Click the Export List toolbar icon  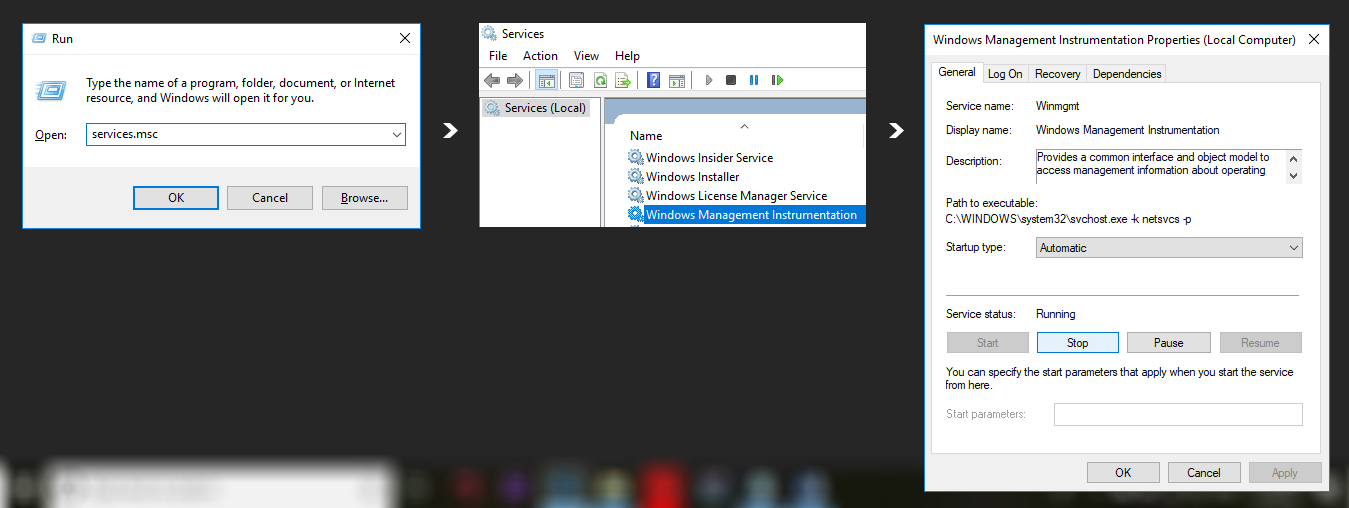(x=623, y=80)
